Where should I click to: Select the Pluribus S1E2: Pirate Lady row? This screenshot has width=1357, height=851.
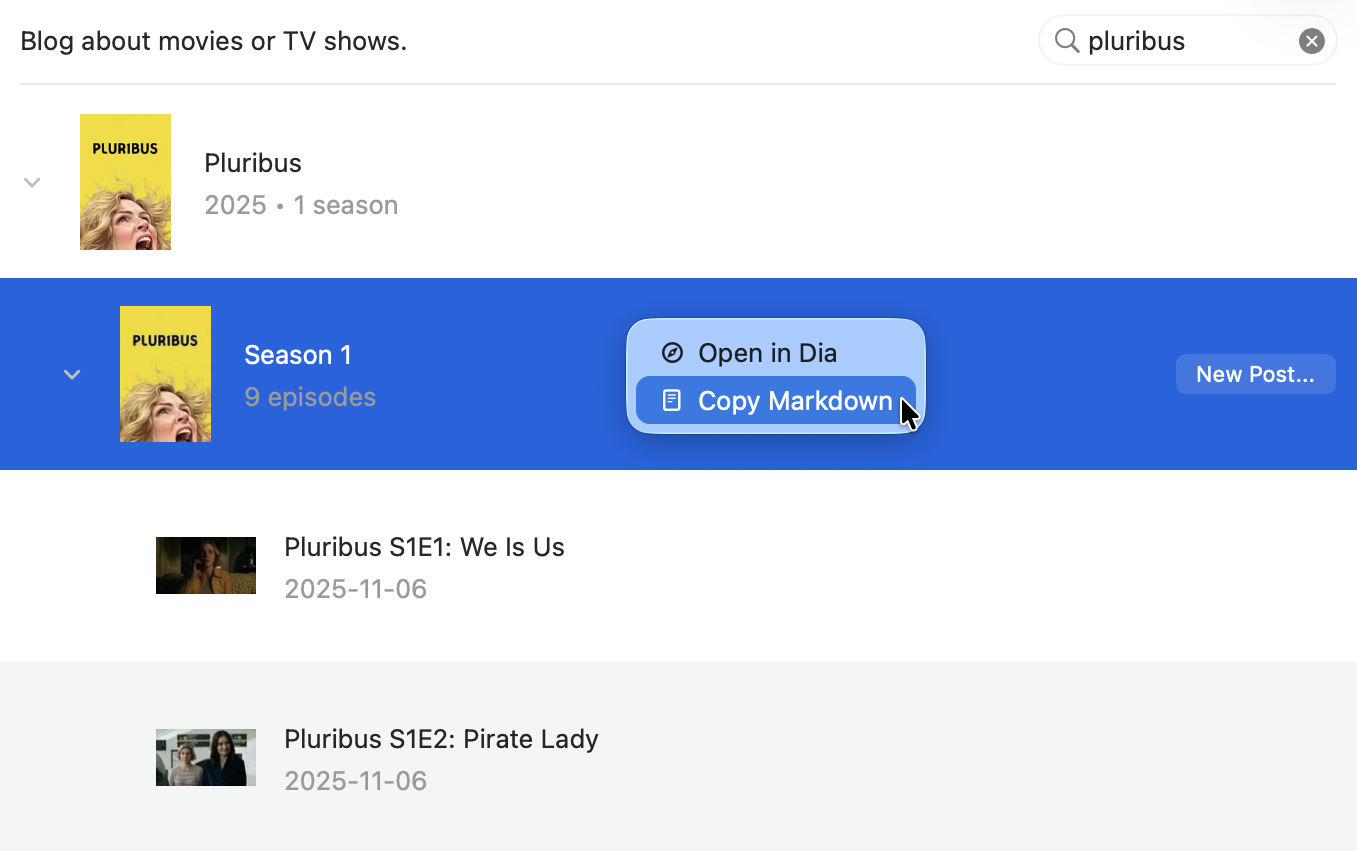pos(441,738)
